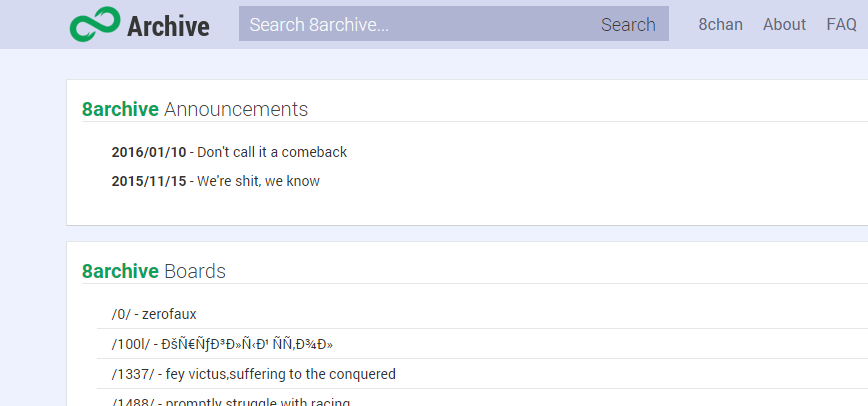Viewport: 868px width, 406px height.
Task: Open the 2015/11/15 We're shit, we know announcement
Action: [215, 181]
